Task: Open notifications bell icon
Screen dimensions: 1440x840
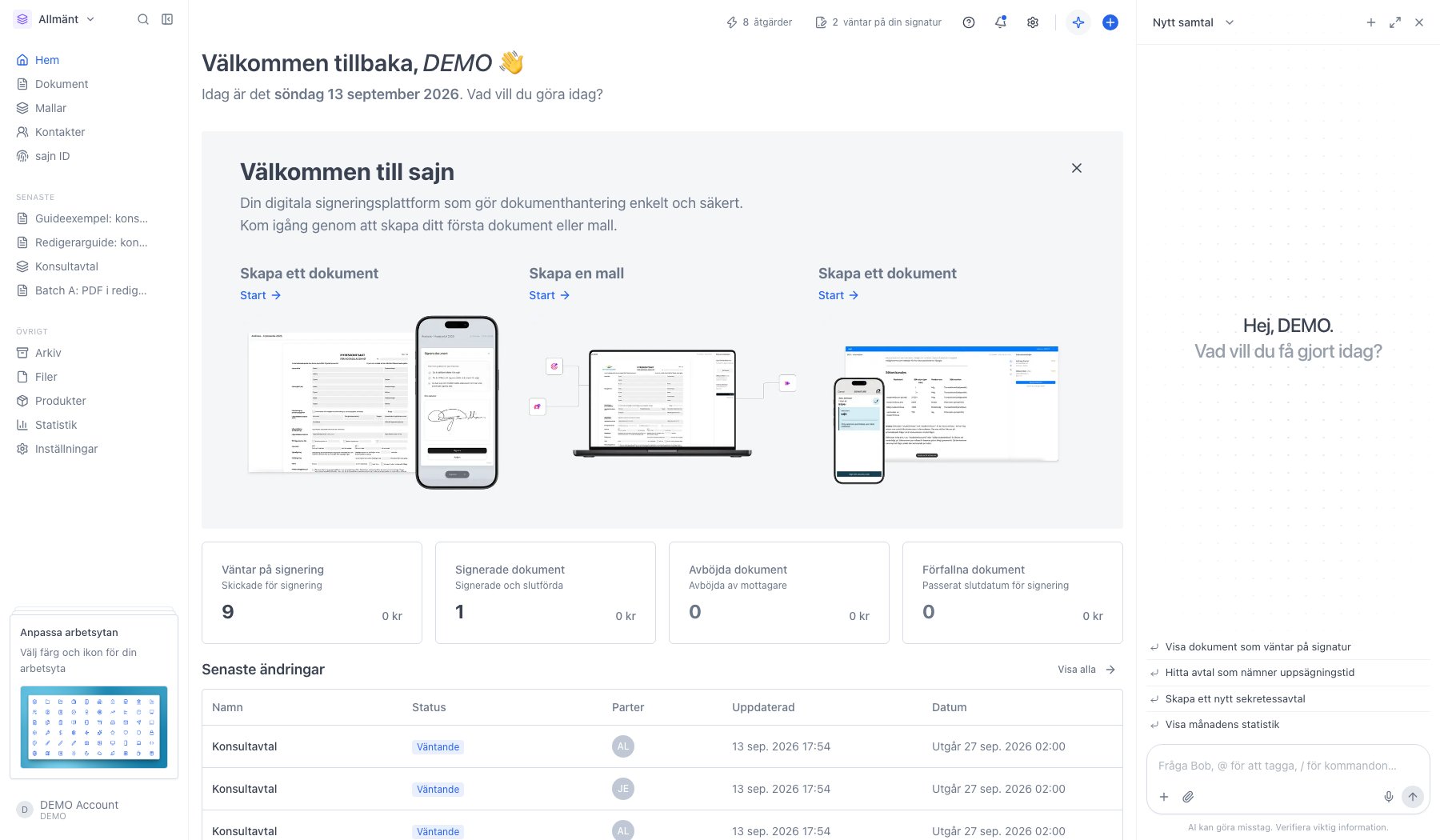Action: click(1001, 22)
